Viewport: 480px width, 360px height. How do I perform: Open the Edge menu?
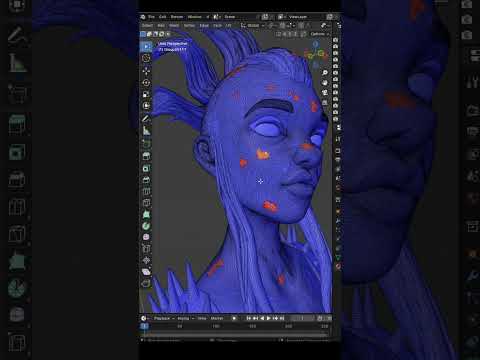click(x=204, y=25)
